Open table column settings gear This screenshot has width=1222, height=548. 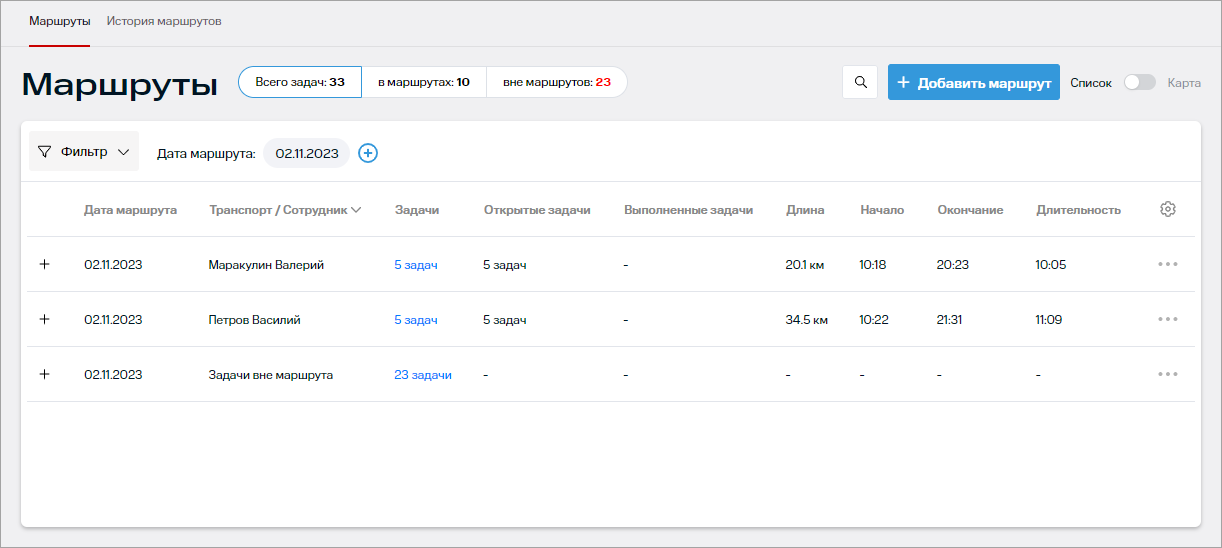(1167, 209)
